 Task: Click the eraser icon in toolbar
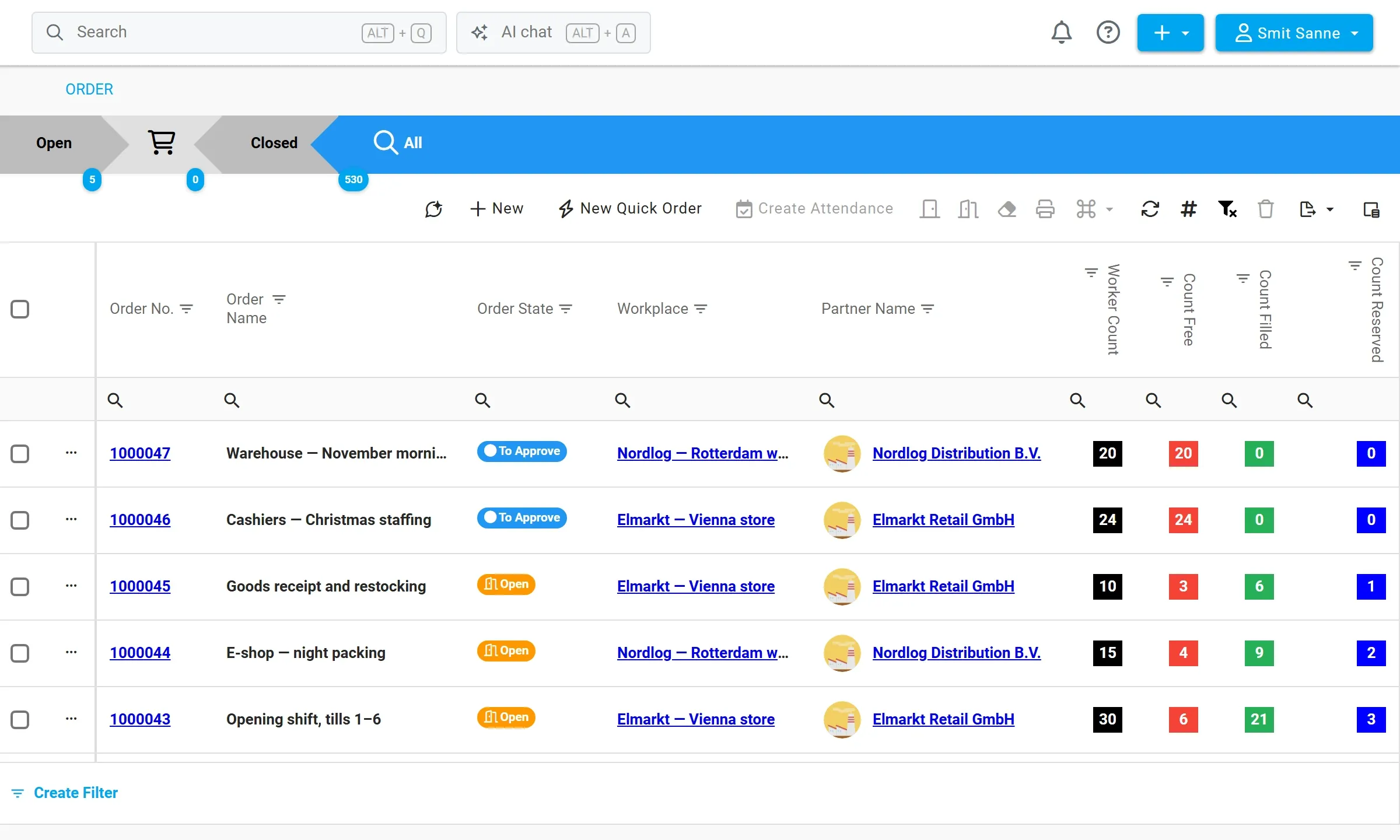[x=1007, y=209]
